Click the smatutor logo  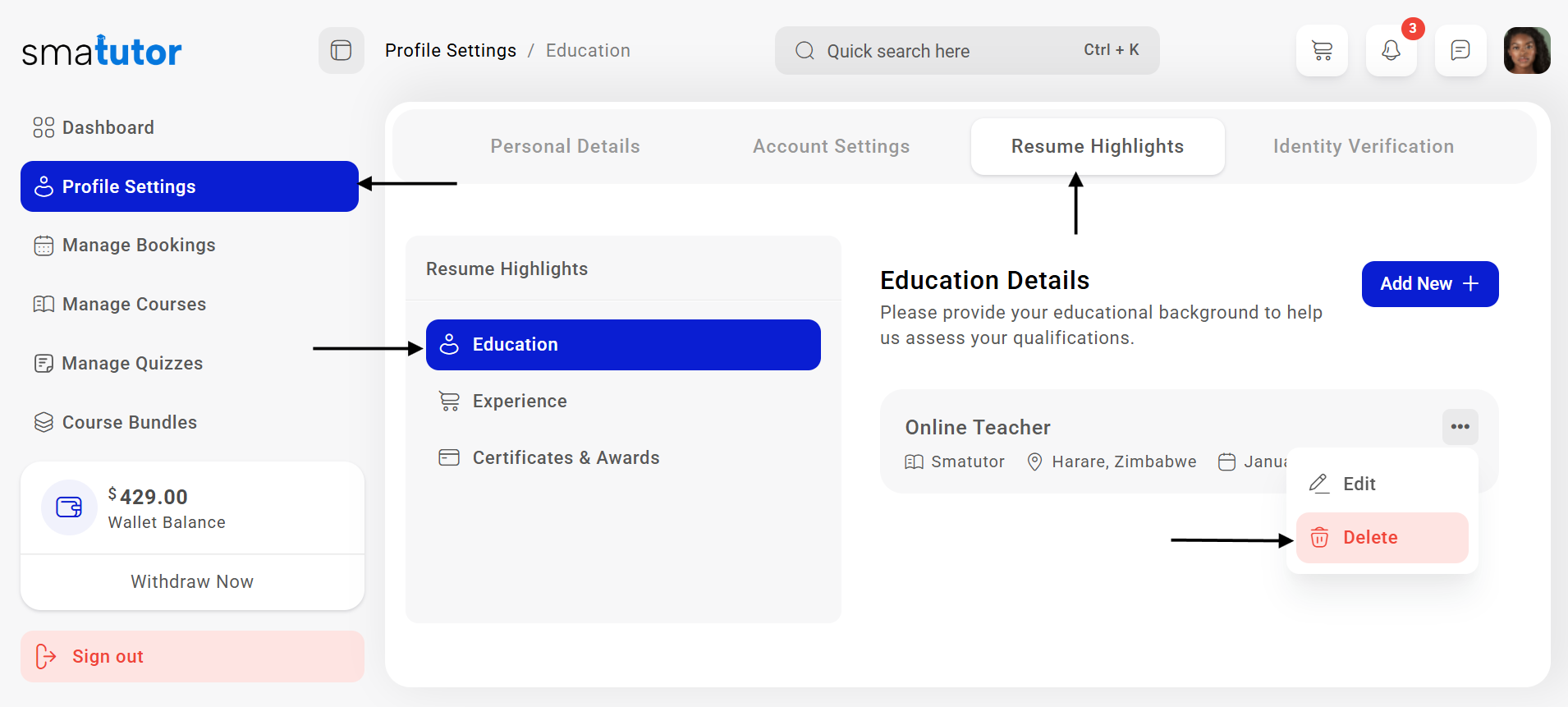[102, 51]
